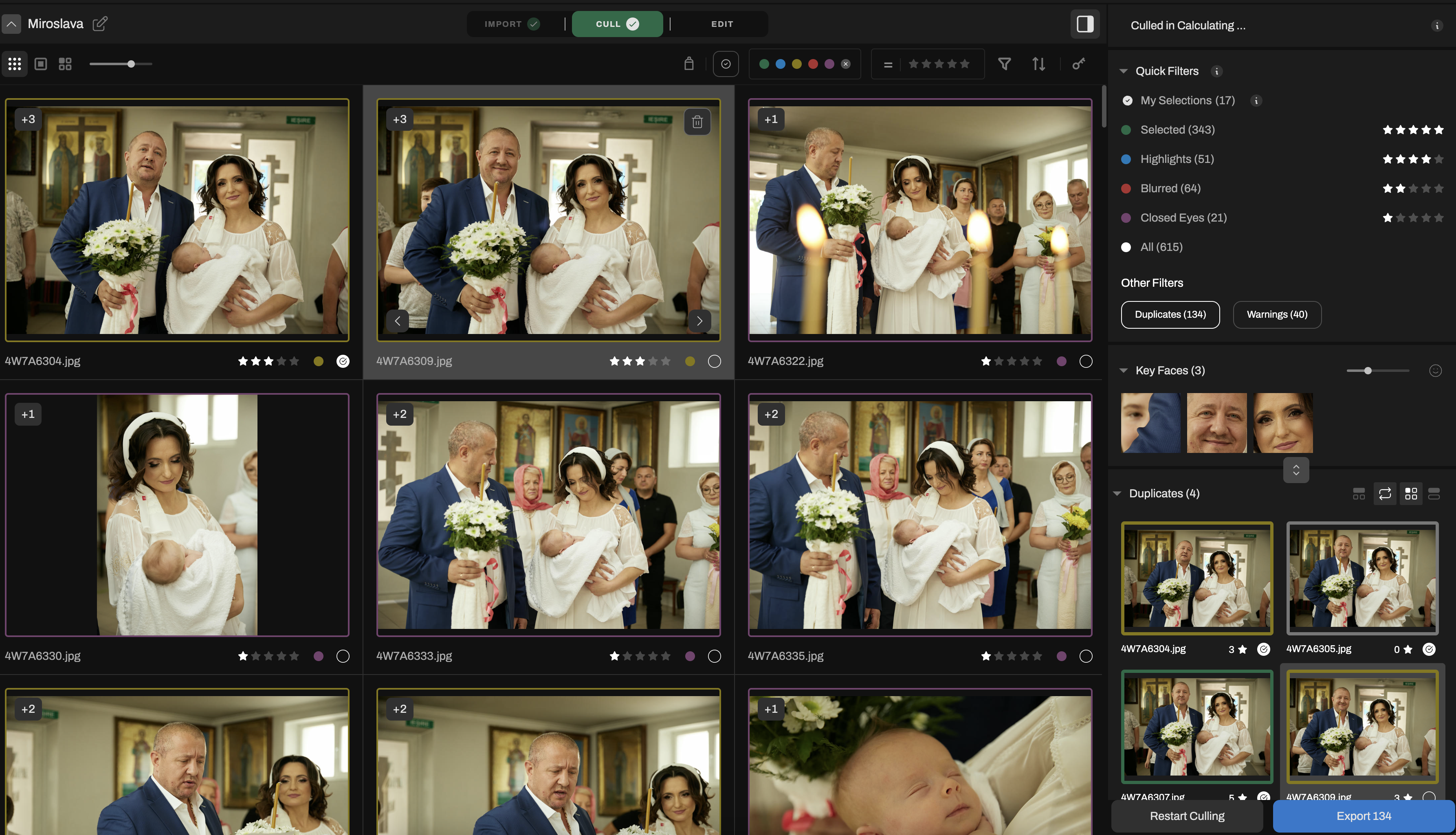Screen dimensions: 1456x835
Task: Toggle selection circle for 4W7A6322.jpg
Action: click(1086, 361)
